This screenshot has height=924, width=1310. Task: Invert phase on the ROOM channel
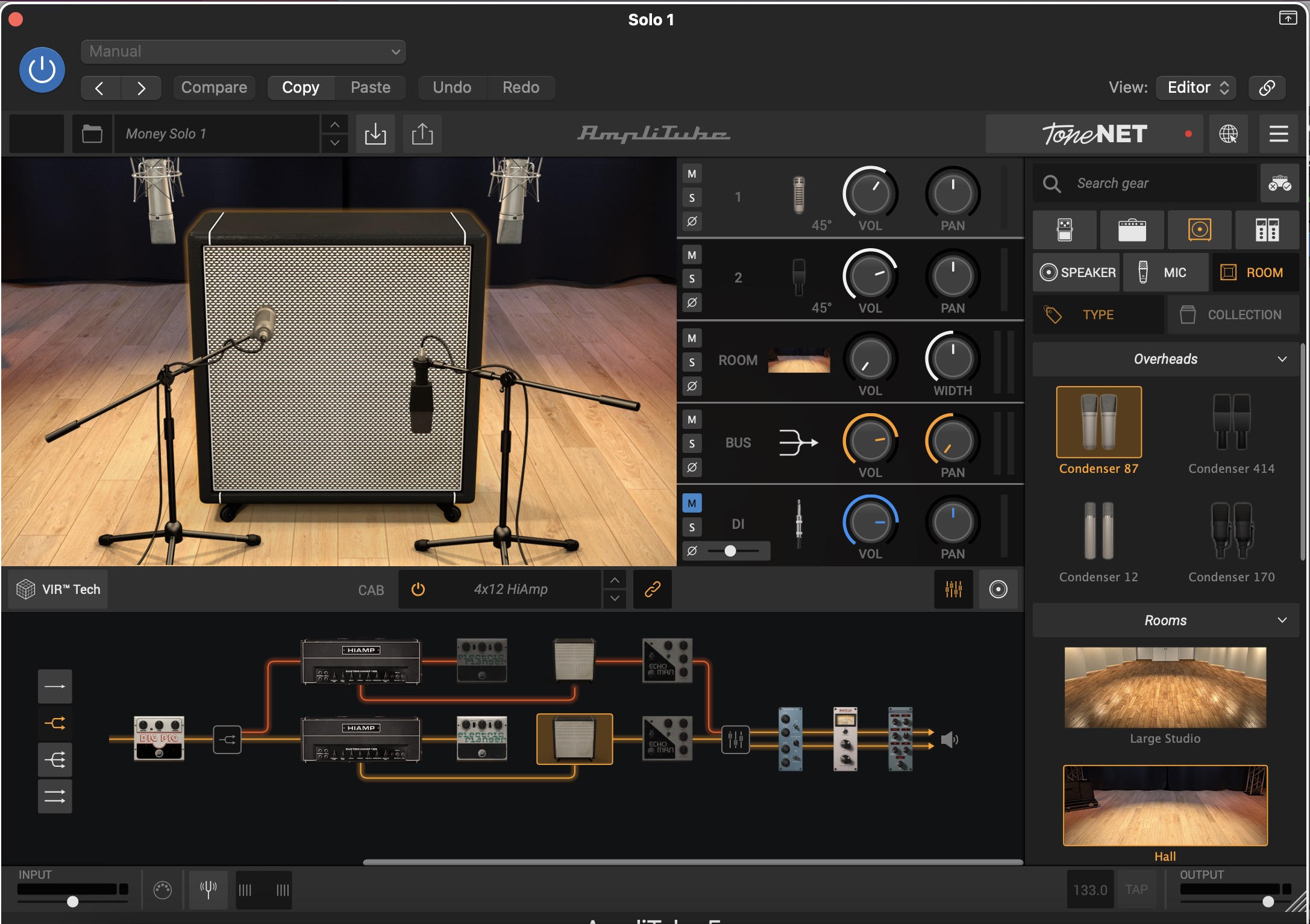point(692,386)
